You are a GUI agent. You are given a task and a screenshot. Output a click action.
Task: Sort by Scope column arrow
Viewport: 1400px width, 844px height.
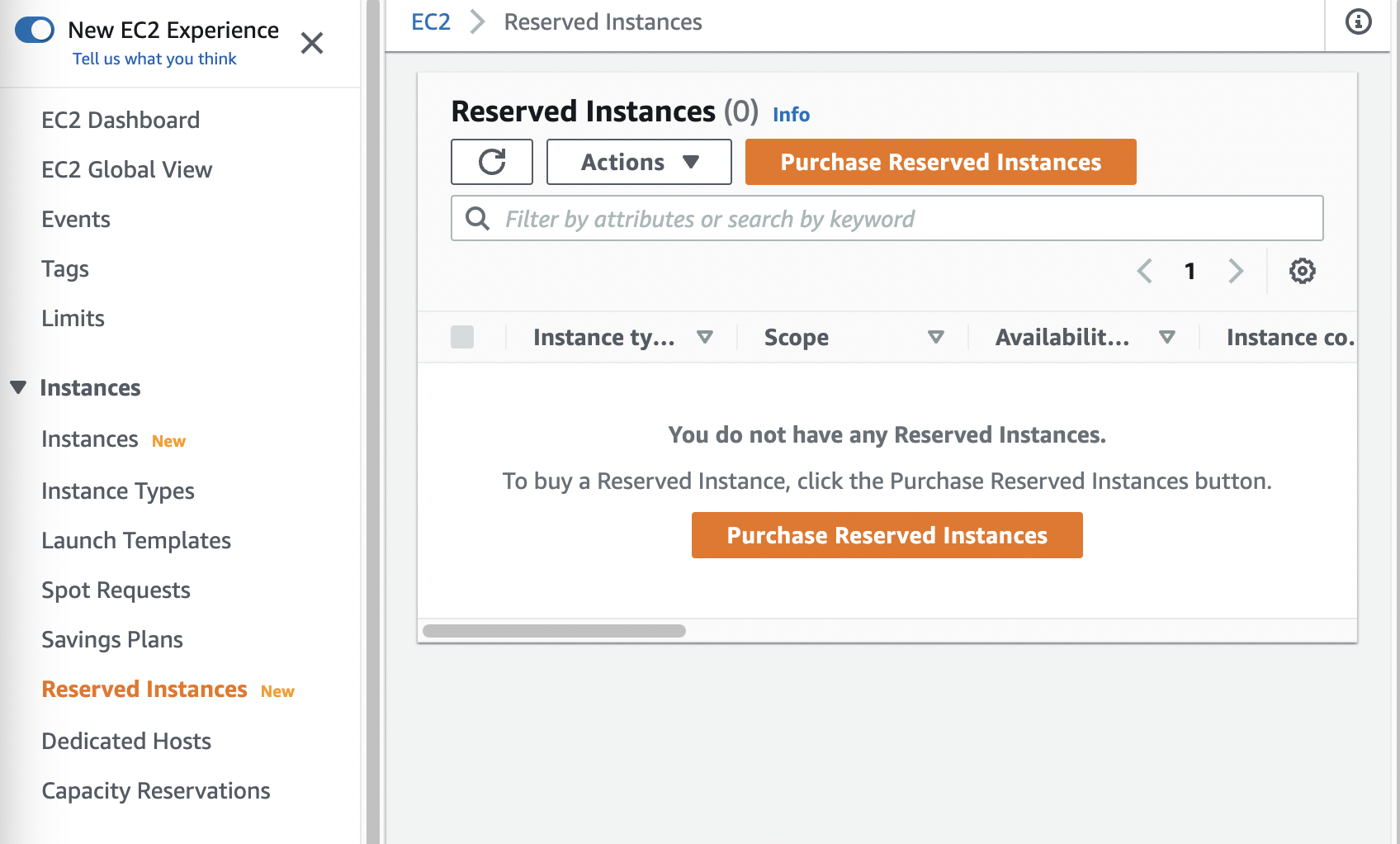pos(936,337)
